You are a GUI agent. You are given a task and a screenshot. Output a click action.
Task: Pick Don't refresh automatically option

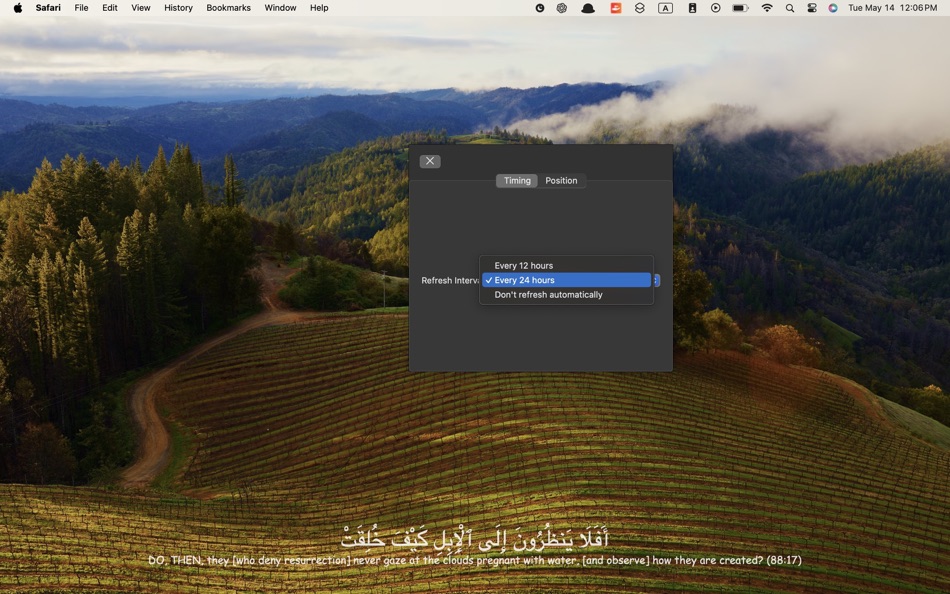566,295
